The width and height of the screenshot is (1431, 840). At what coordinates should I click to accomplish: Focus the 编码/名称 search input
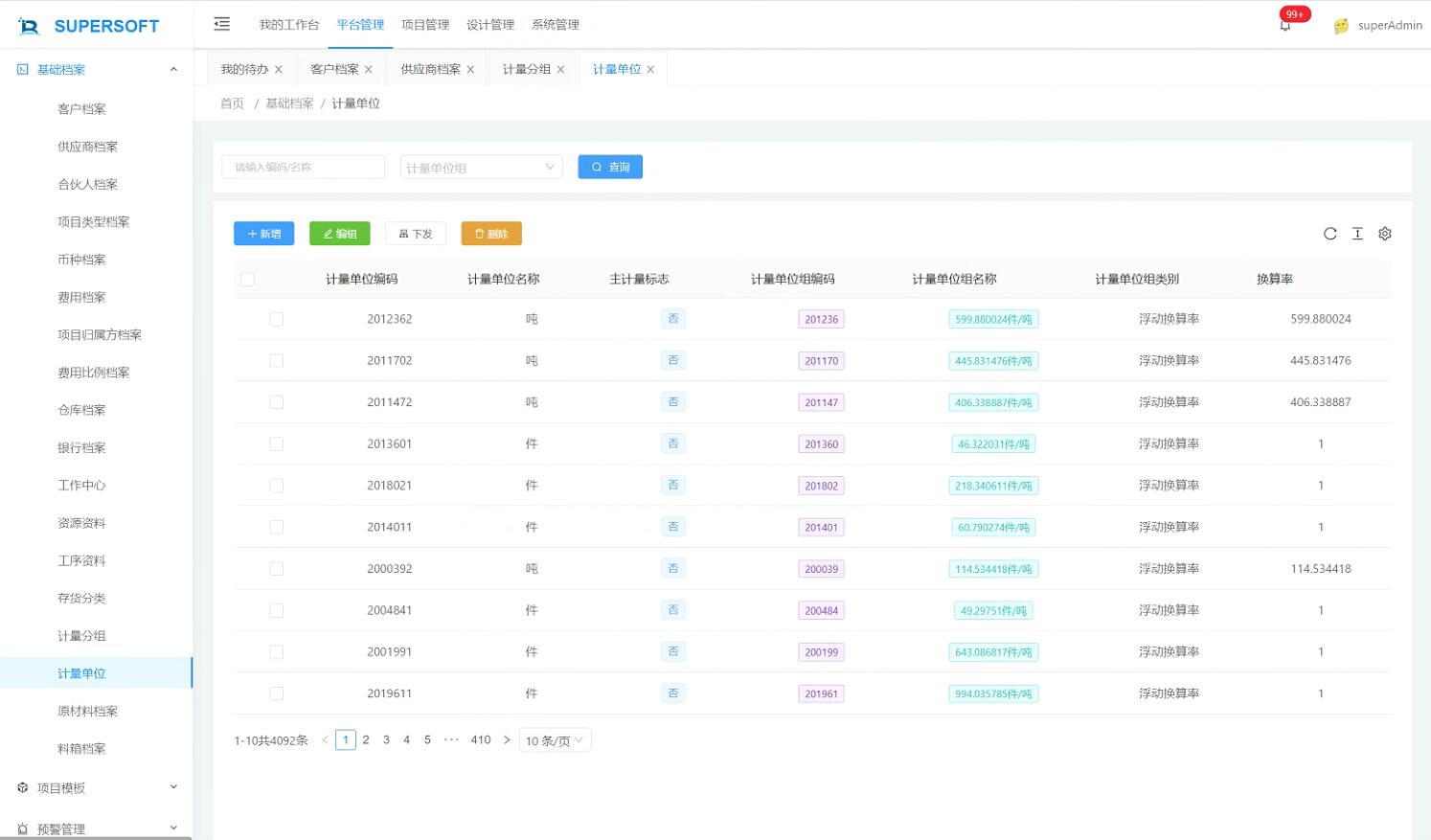(x=304, y=168)
